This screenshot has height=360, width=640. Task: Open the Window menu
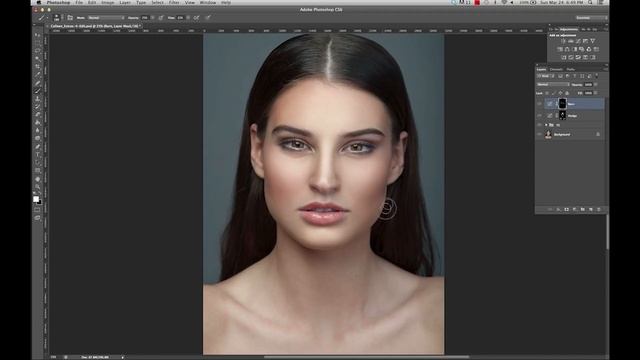(x=208, y=2)
